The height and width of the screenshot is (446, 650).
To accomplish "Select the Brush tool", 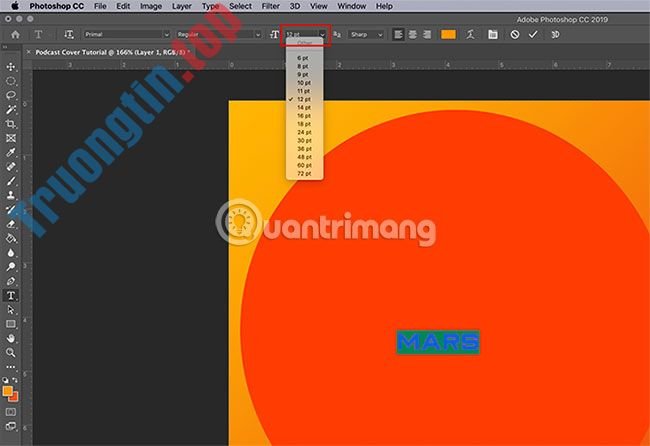I will (x=11, y=181).
